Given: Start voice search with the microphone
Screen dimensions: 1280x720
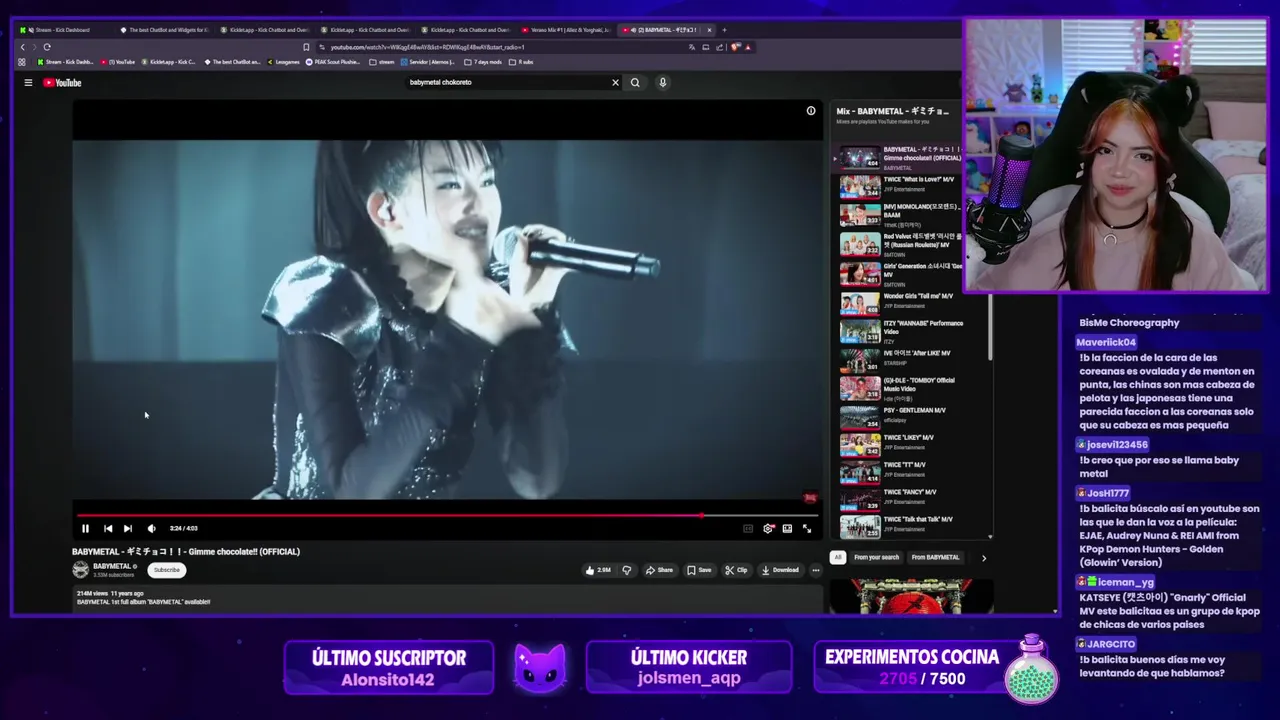Looking at the screenshot, I should coord(662,83).
